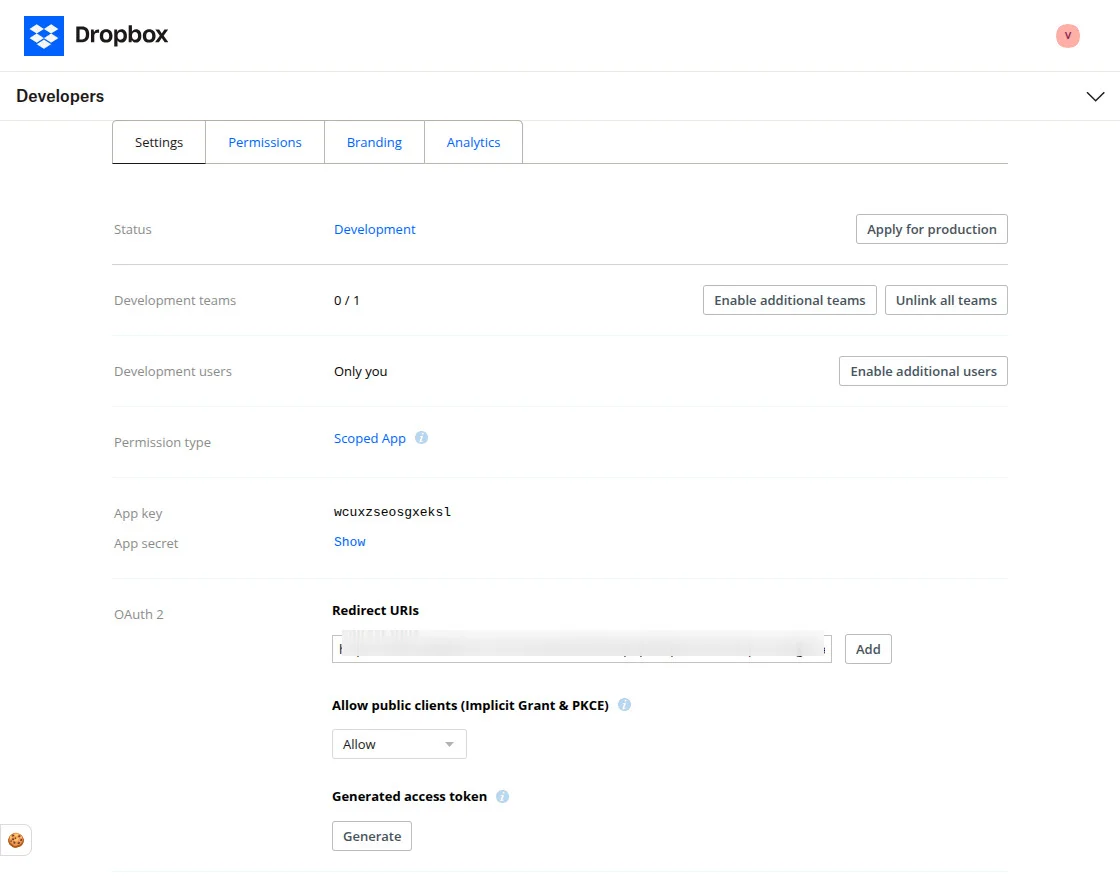The height and width of the screenshot is (880, 1120).
Task: Focus the Redirect URIs input field
Action: (x=581, y=649)
